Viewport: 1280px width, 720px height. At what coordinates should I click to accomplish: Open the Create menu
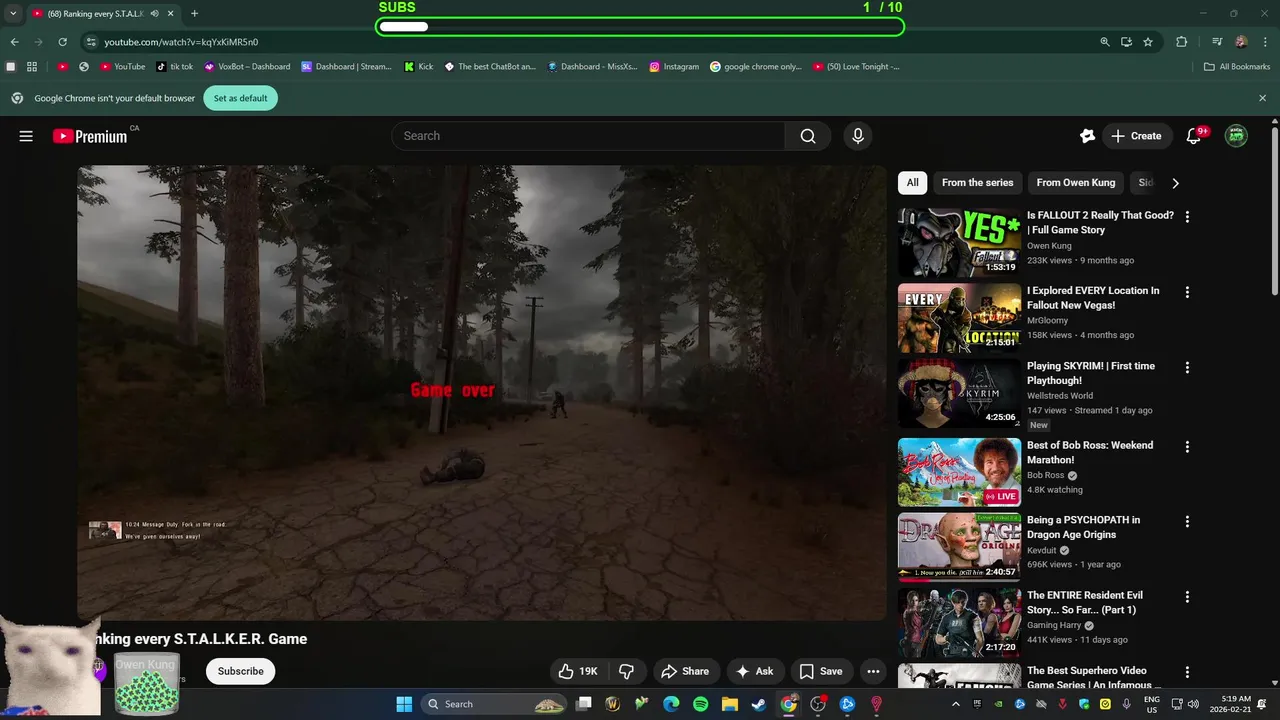point(1137,136)
